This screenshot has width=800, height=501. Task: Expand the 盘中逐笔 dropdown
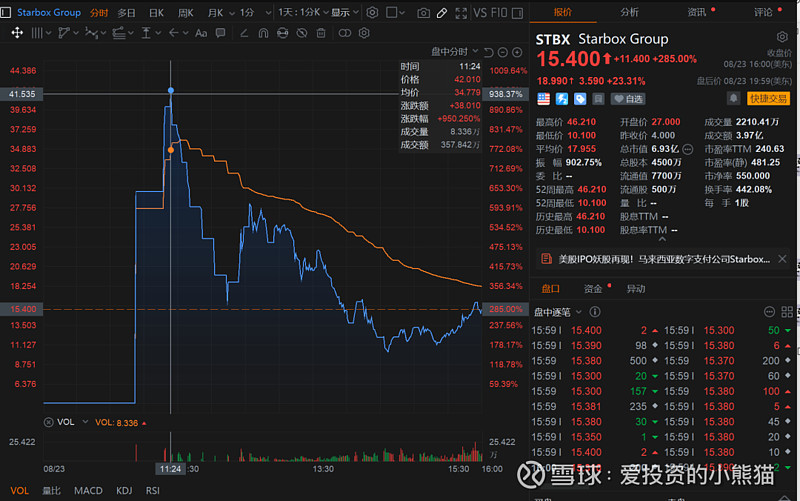pyautogui.click(x=579, y=312)
